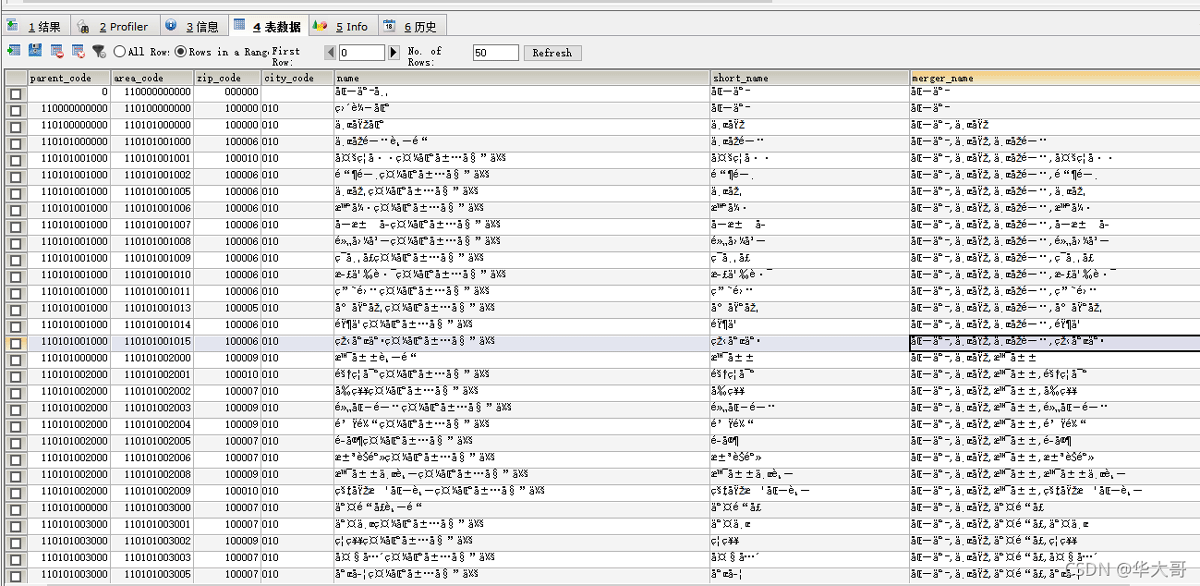Open the filter funnel icon
The height and width of the screenshot is (586, 1200).
[x=98, y=51]
